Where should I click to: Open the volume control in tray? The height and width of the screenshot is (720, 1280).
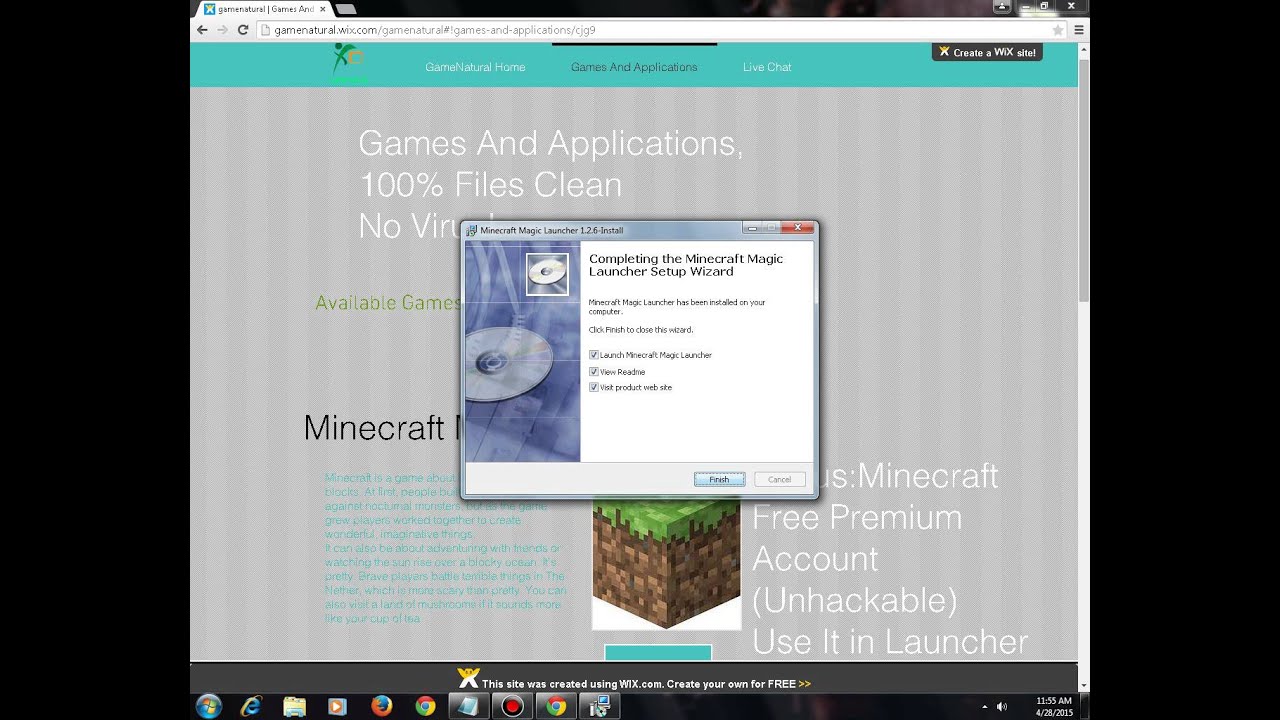point(1002,707)
